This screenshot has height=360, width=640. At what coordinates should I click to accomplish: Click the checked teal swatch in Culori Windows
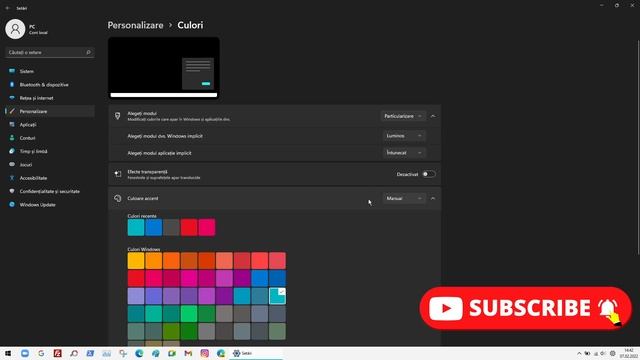coord(277,296)
